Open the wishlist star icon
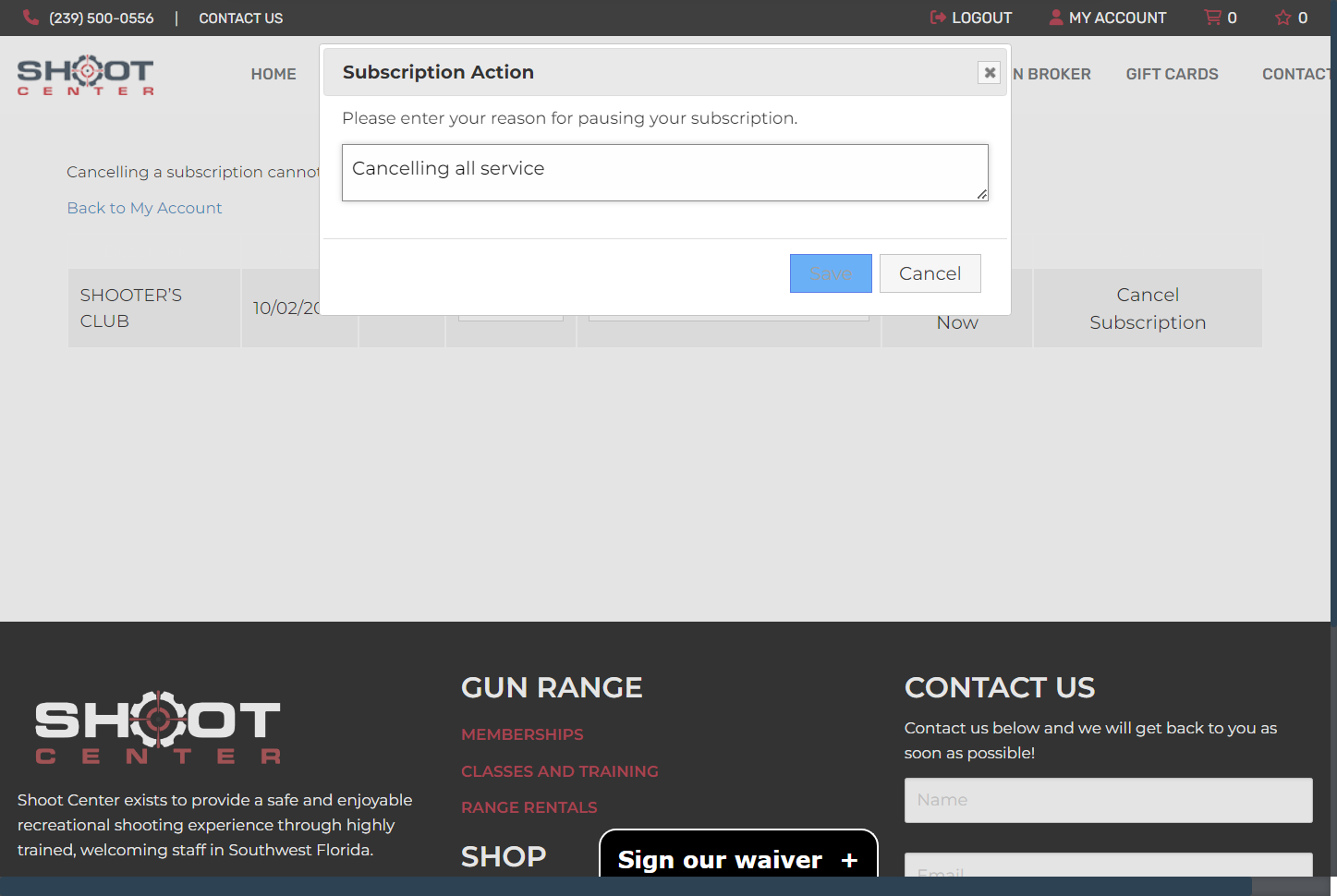 1282,18
